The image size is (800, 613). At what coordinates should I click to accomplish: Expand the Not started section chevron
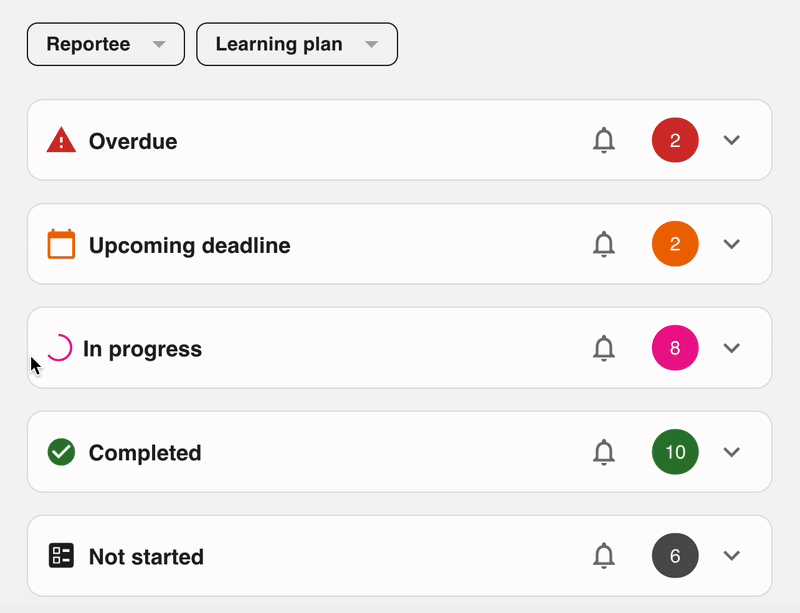(732, 556)
